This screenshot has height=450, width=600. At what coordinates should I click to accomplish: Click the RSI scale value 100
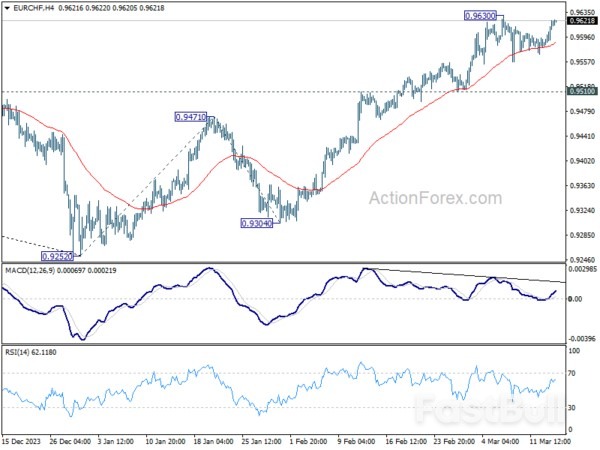pos(574,351)
